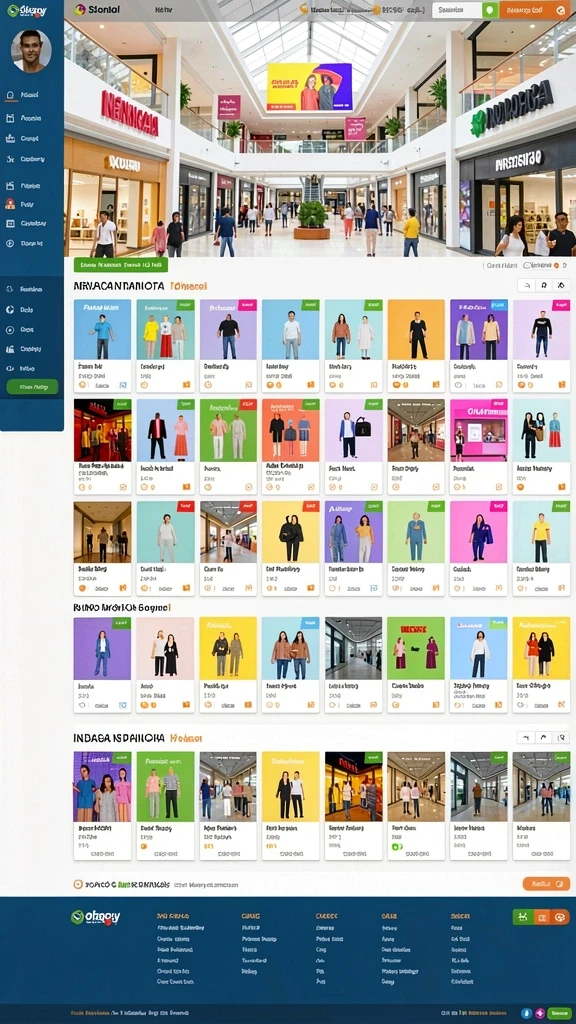The height and width of the screenshot is (1024, 576).
Task: Open the pink kiosk product card
Action: [479, 447]
